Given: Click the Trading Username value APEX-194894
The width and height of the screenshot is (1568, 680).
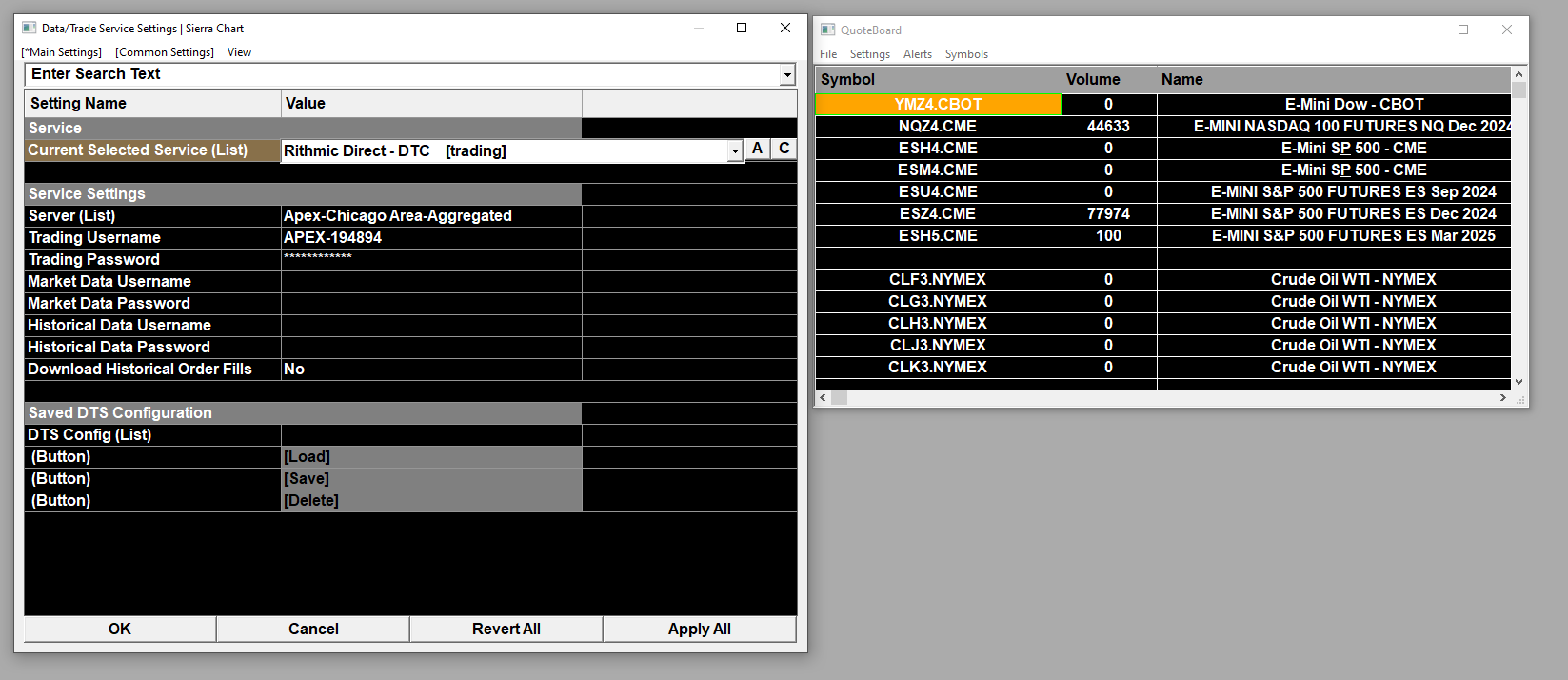Looking at the screenshot, I should [x=431, y=238].
